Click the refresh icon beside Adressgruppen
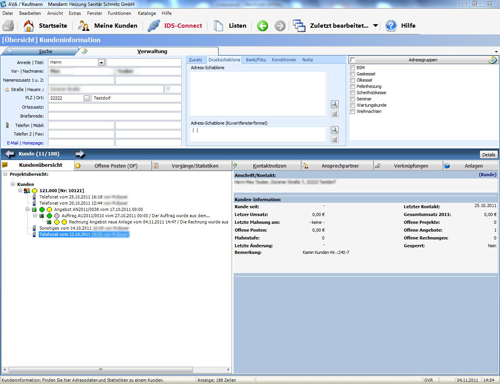This screenshot has width=500, height=384. point(493,60)
